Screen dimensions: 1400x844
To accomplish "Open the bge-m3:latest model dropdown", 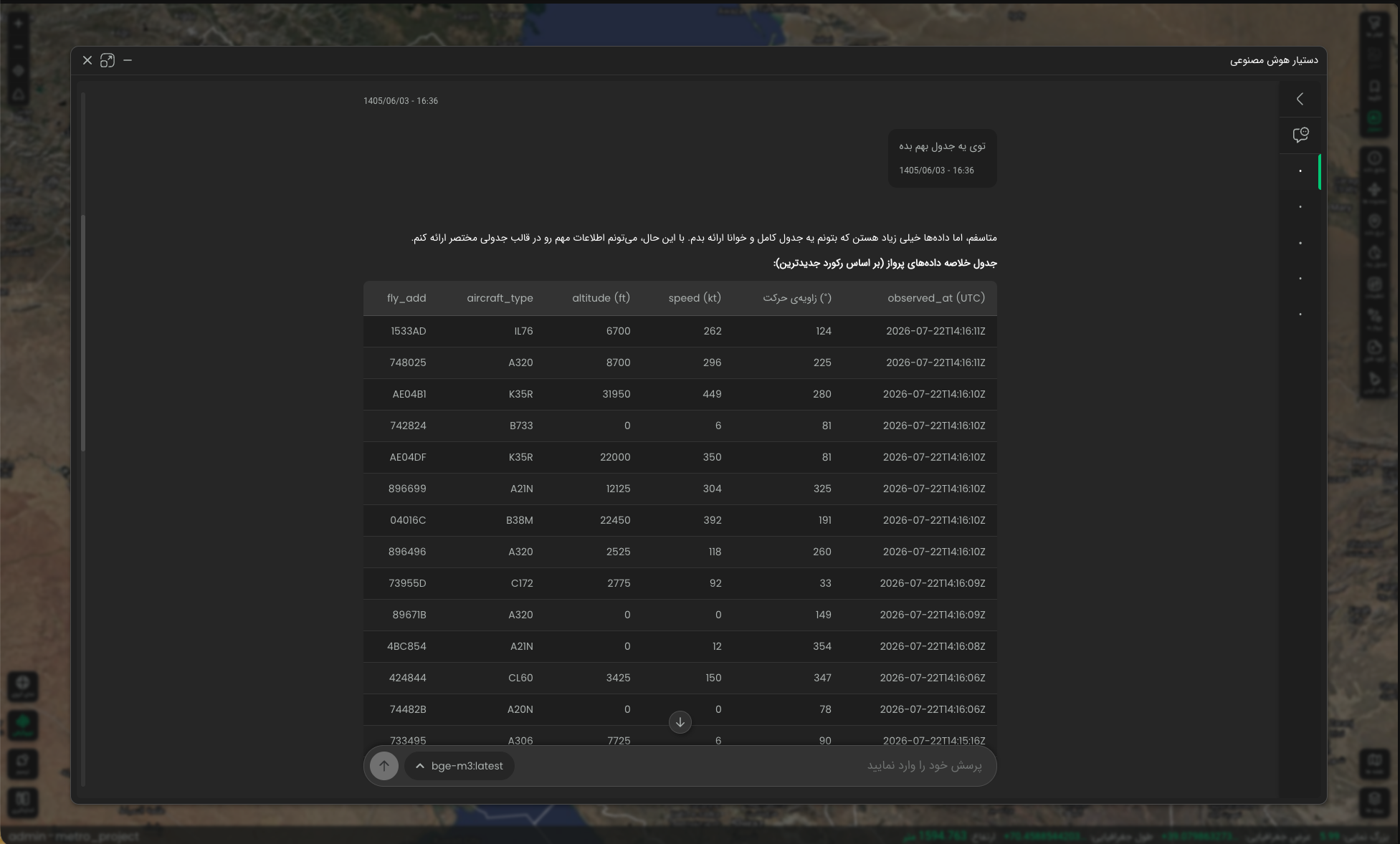I will [x=459, y=766].
